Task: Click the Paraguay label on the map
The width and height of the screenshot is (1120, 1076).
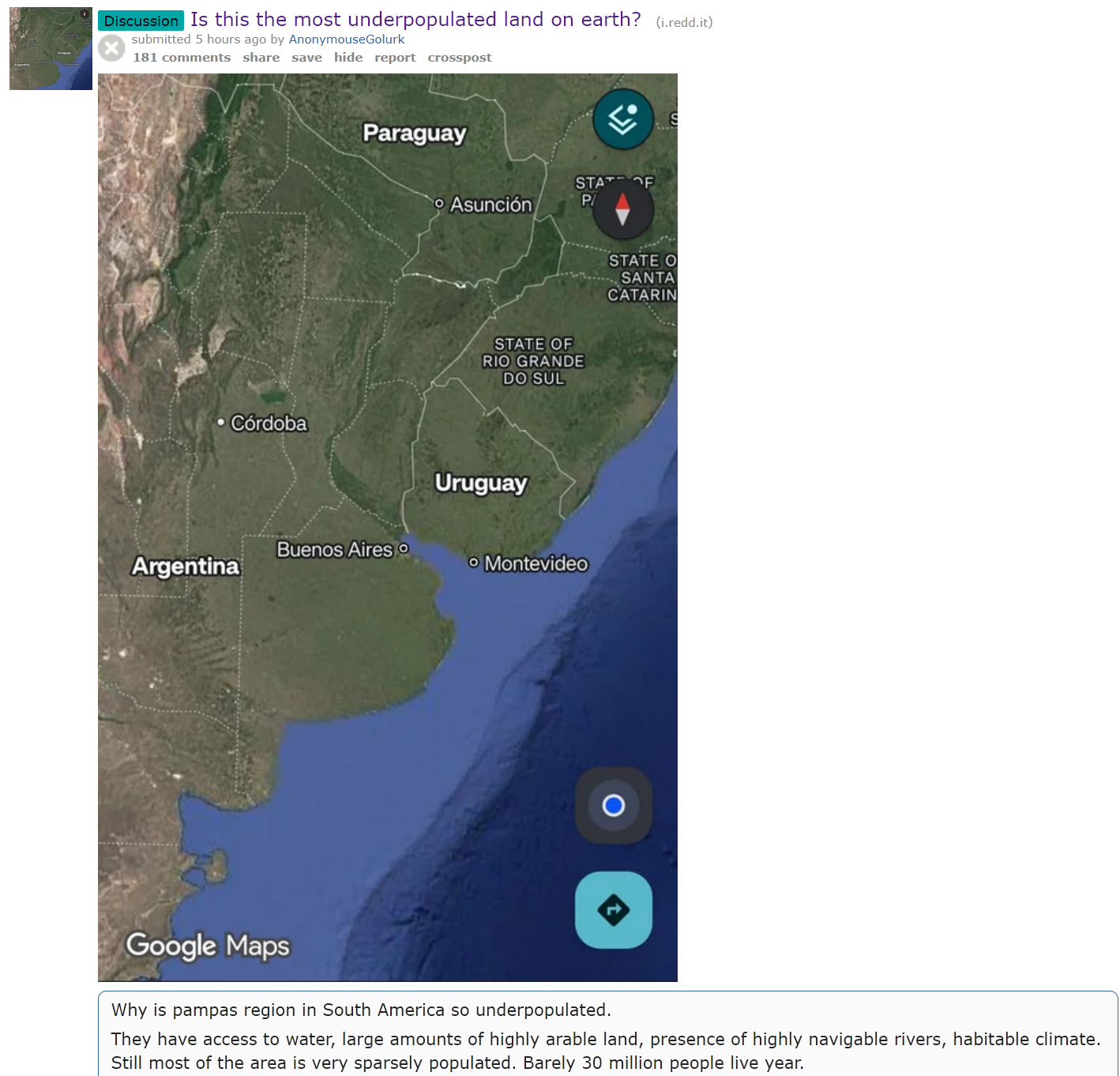Action: coord(415,134)
